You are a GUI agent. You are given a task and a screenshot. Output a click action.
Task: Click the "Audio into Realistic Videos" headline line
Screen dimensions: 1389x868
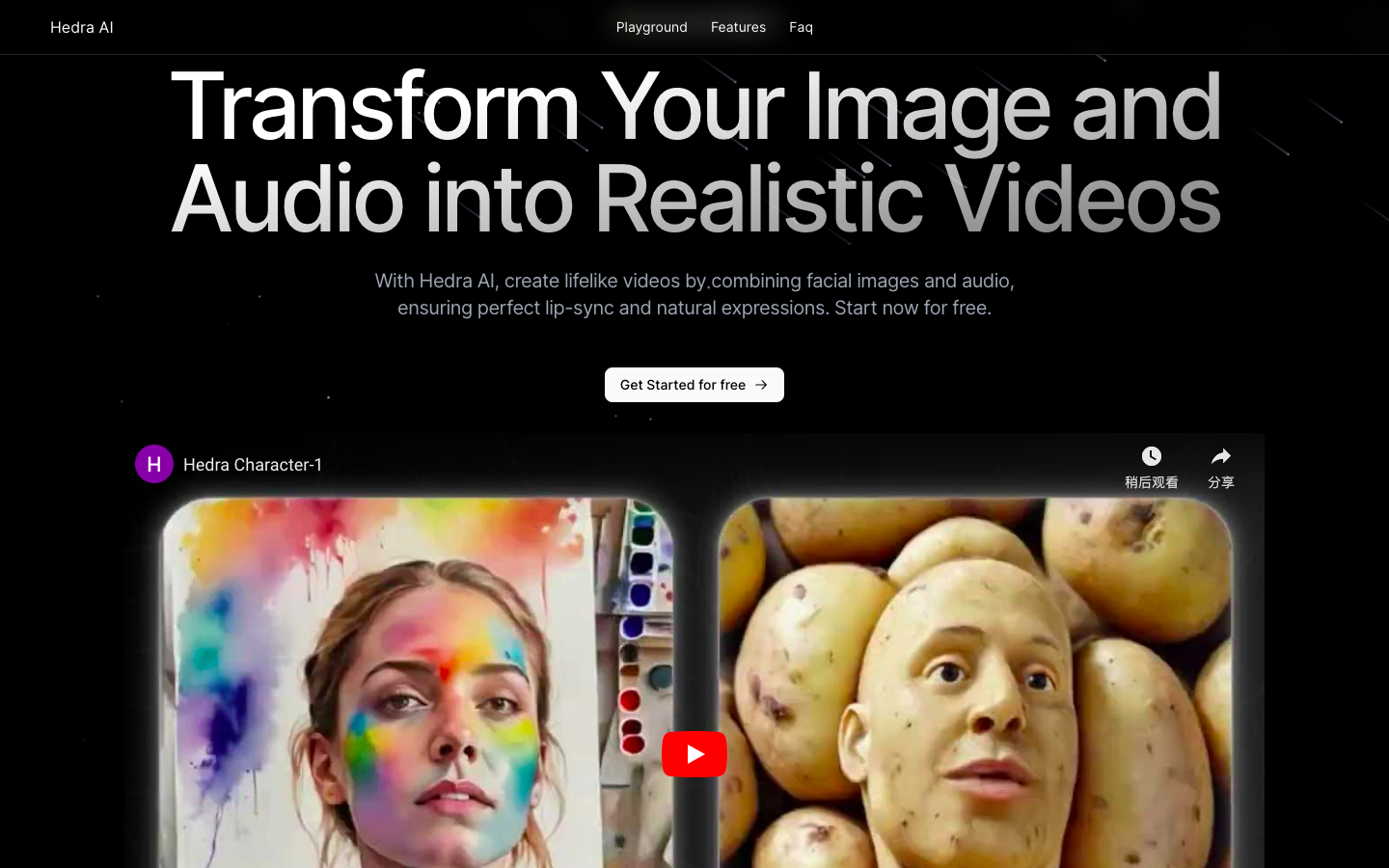(x=695, y=199)
